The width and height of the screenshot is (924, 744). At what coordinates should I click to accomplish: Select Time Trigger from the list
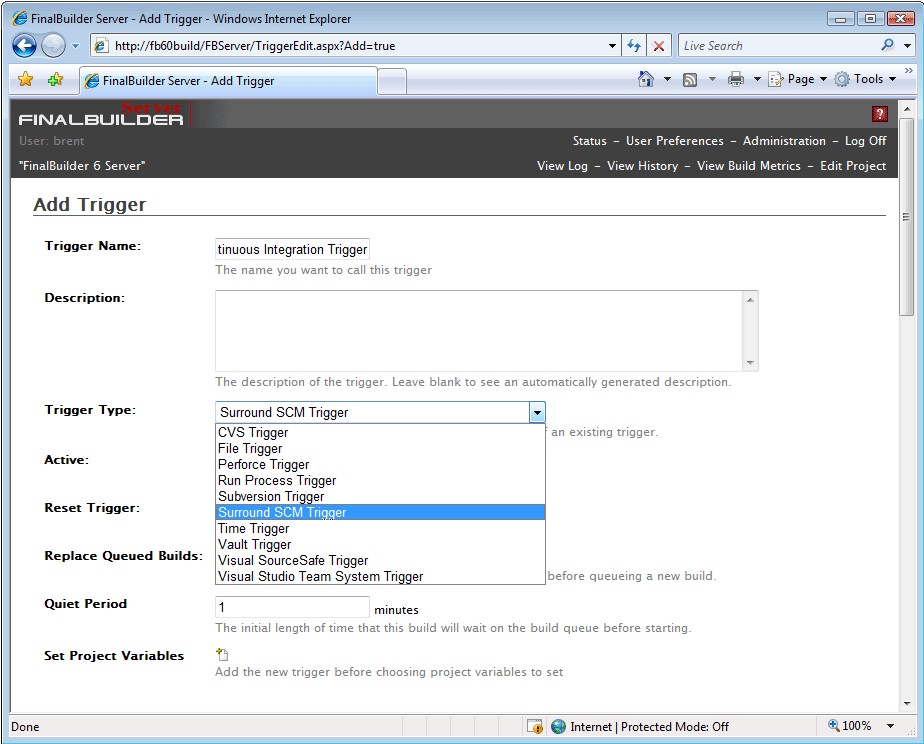tap(380, 528)
